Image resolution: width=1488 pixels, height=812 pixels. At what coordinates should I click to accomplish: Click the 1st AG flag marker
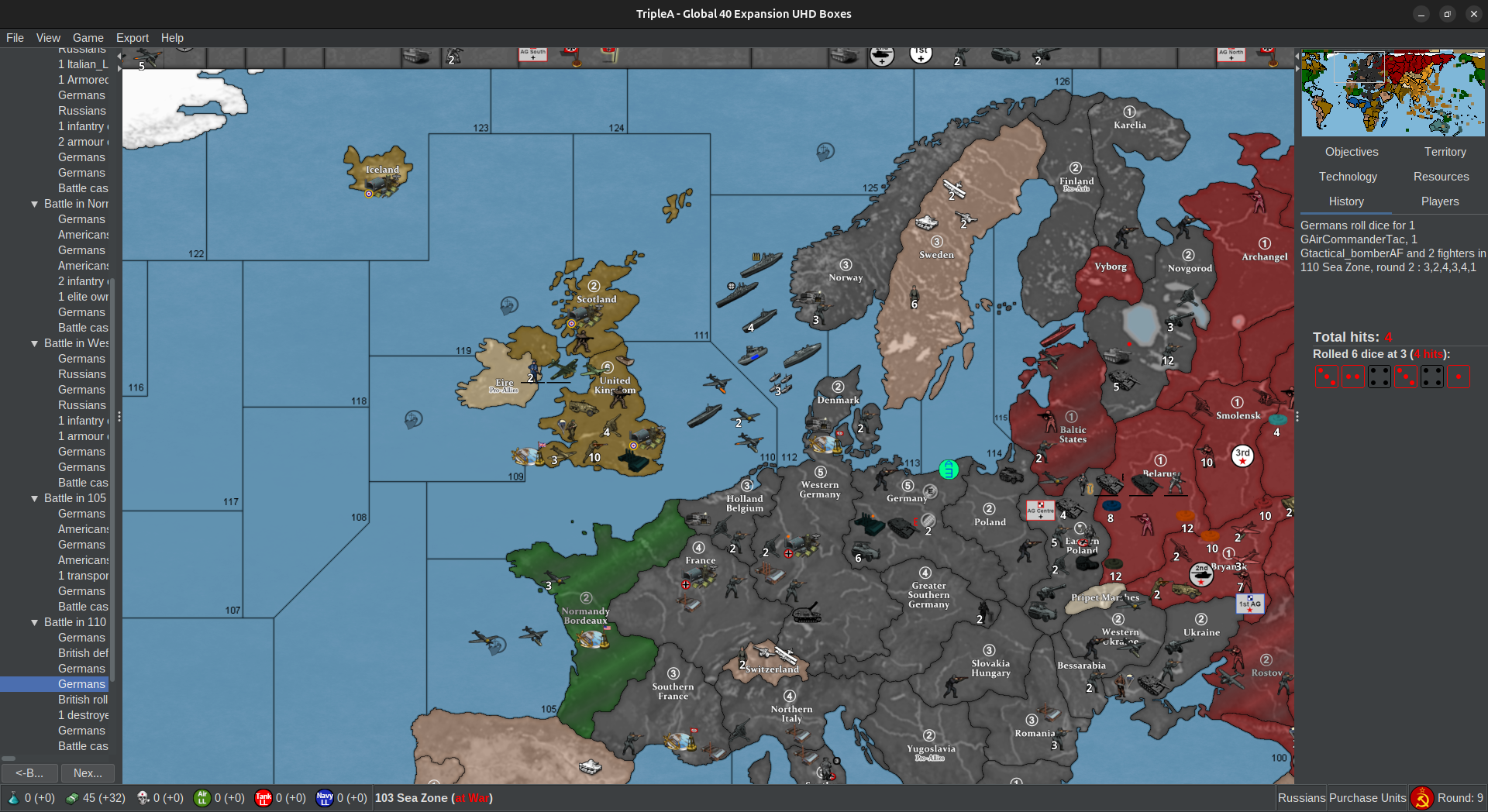click(x=1249, y=603)
